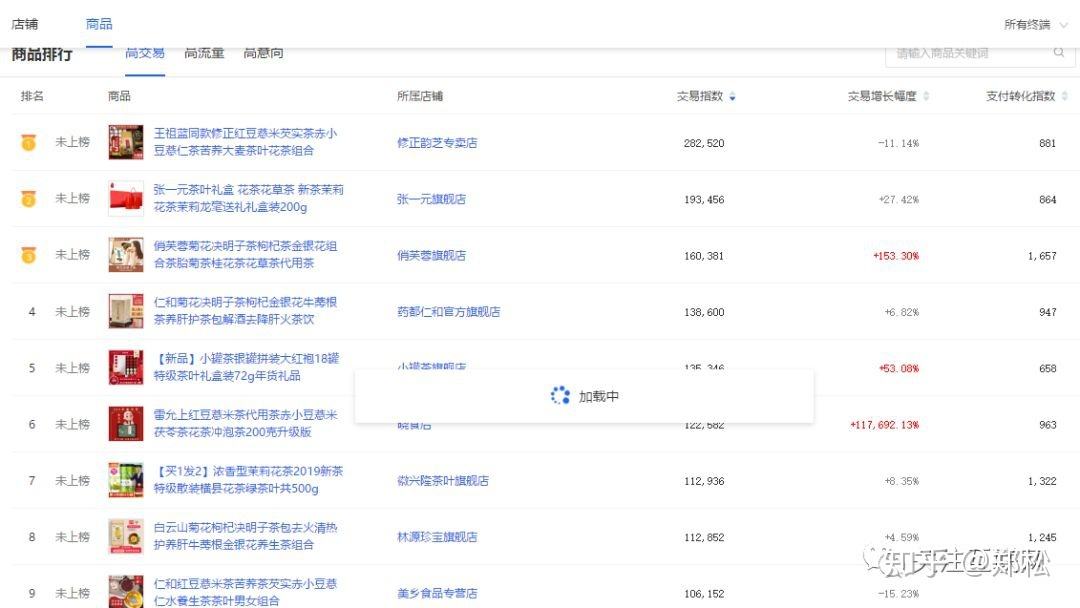Click the 所属店铺 column header

point(419,96)
